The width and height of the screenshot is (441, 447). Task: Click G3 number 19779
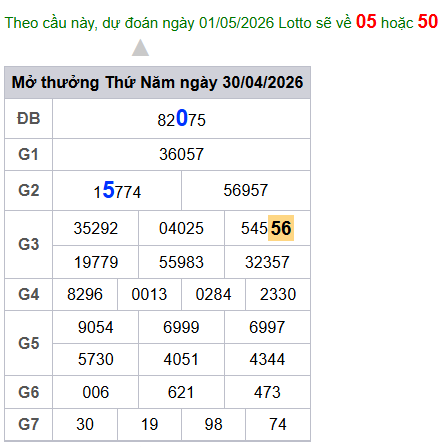tap(96, 262)
